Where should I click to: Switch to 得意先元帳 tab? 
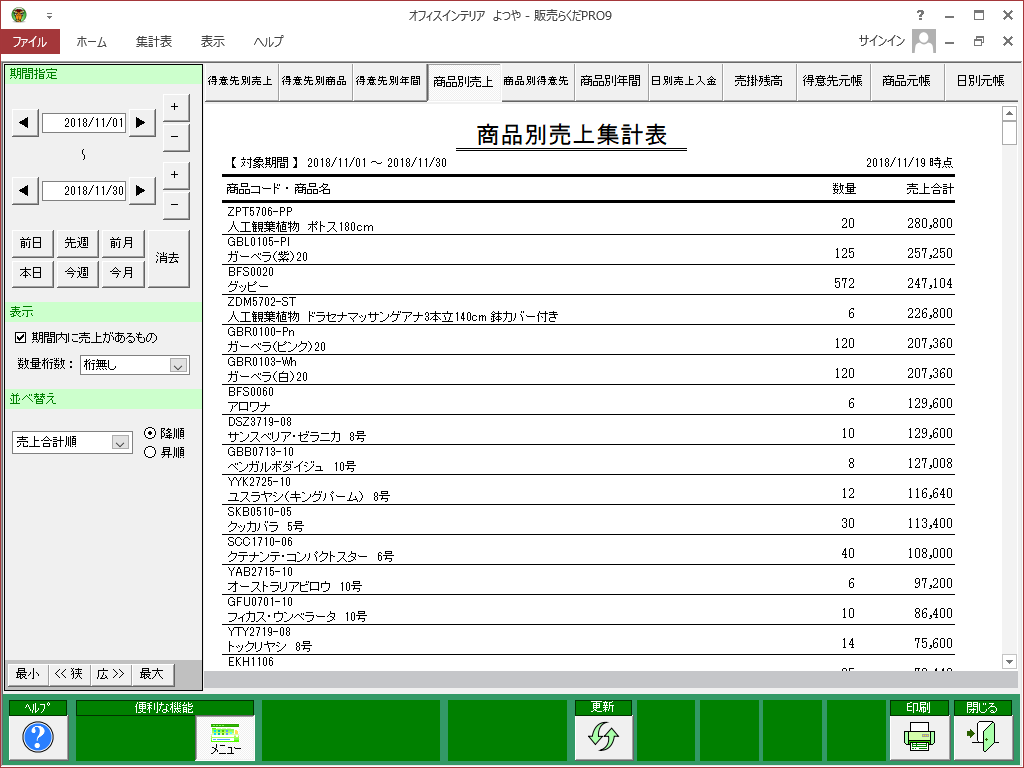tap(833, 82)
